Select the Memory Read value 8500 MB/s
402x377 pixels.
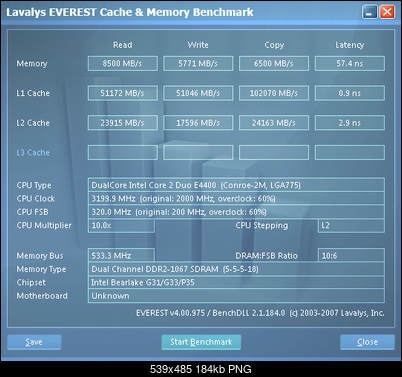[x=123, y=63]
